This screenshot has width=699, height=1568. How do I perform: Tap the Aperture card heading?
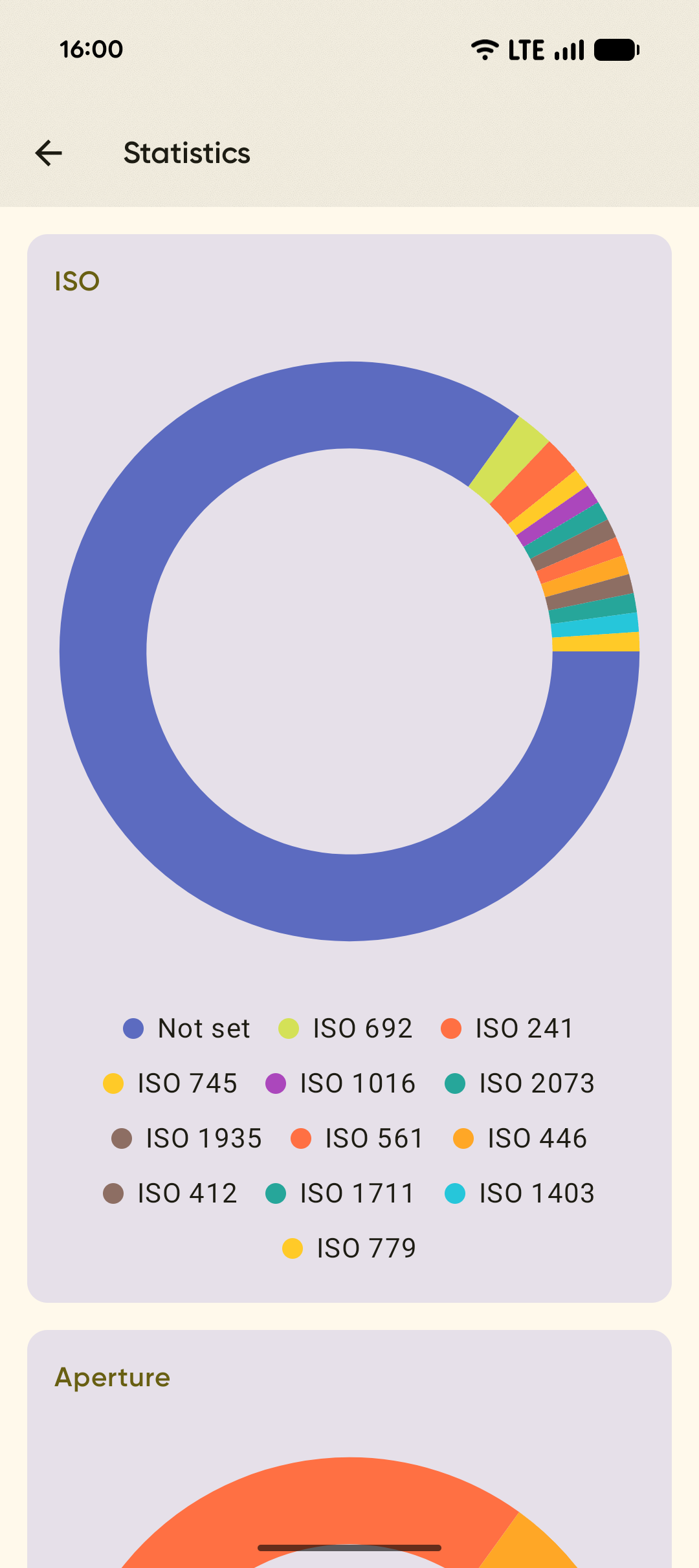[x=113, y=1377]
